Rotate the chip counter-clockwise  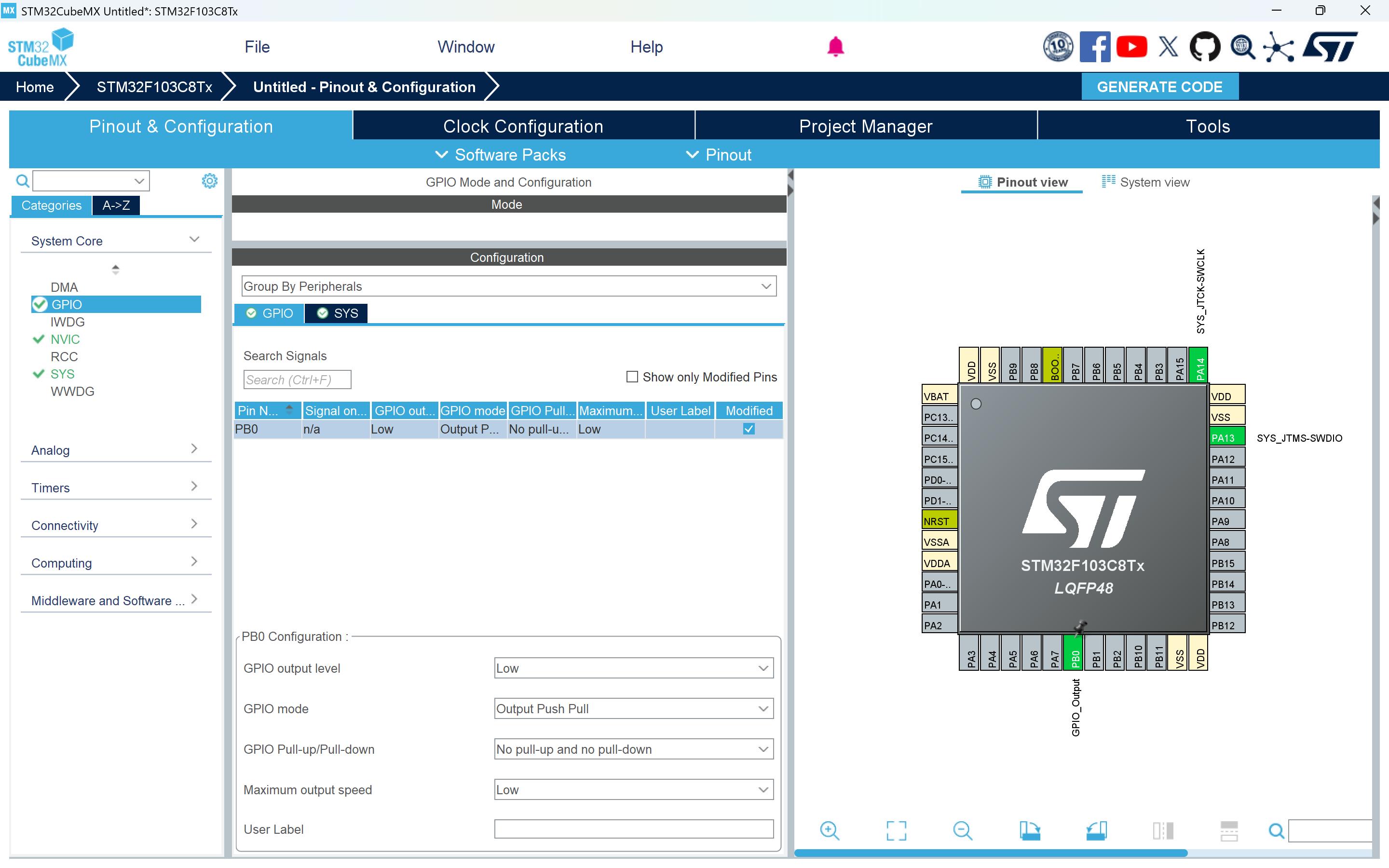pos(1096,830)
